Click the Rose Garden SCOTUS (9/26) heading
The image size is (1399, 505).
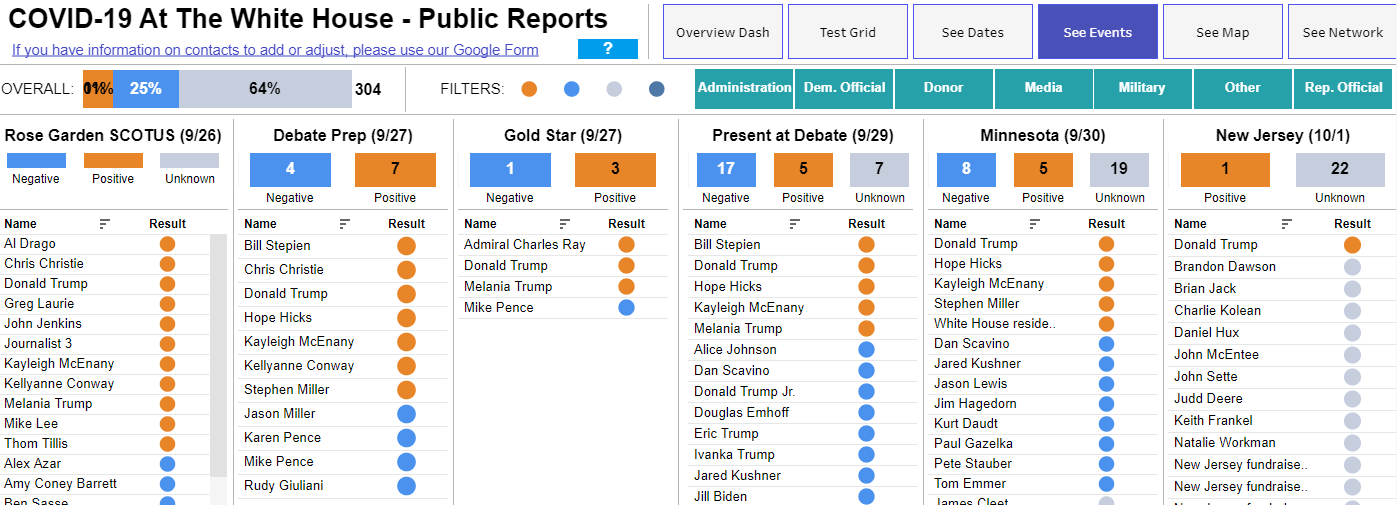tap(113, 135)
